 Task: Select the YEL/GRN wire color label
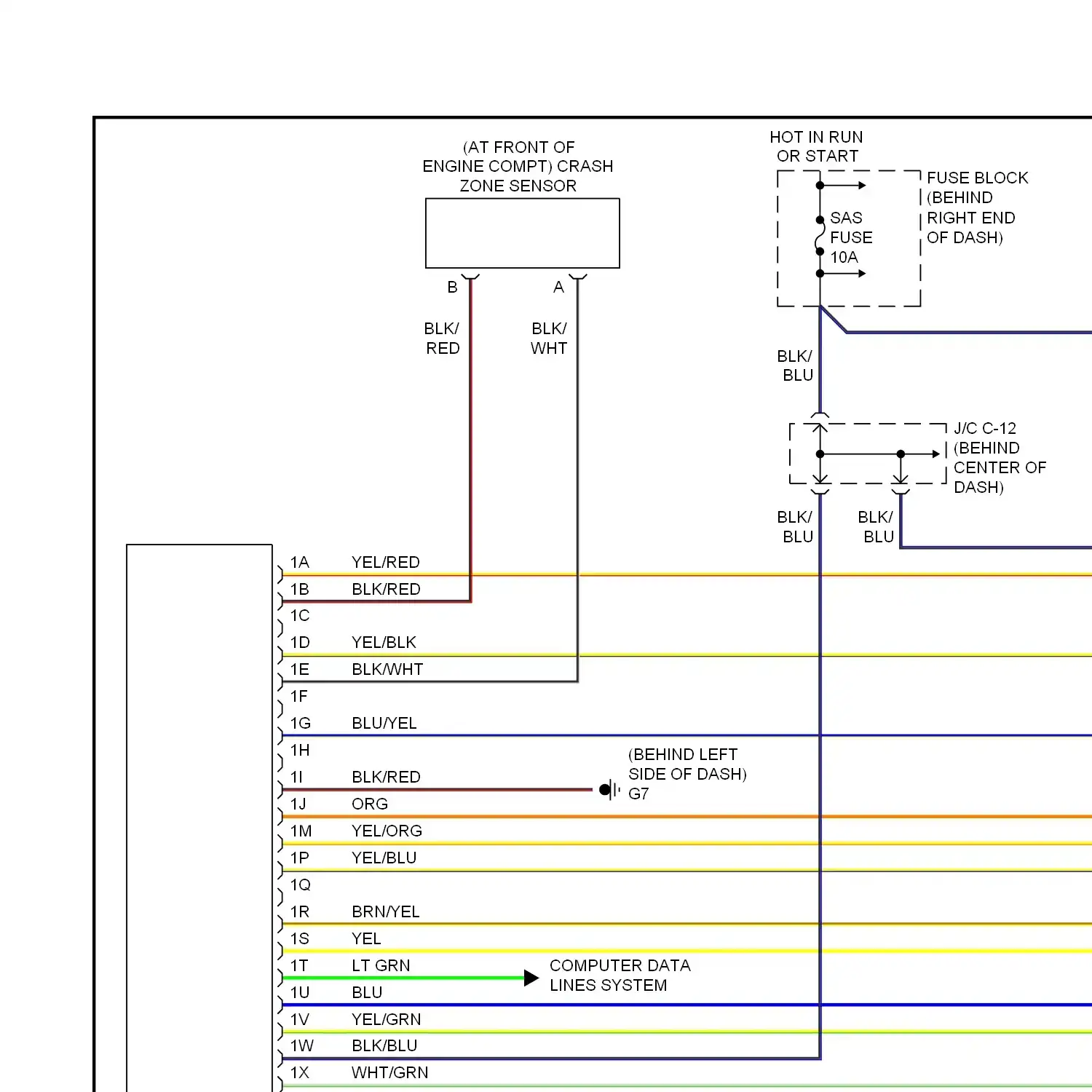click(387, 1020)
